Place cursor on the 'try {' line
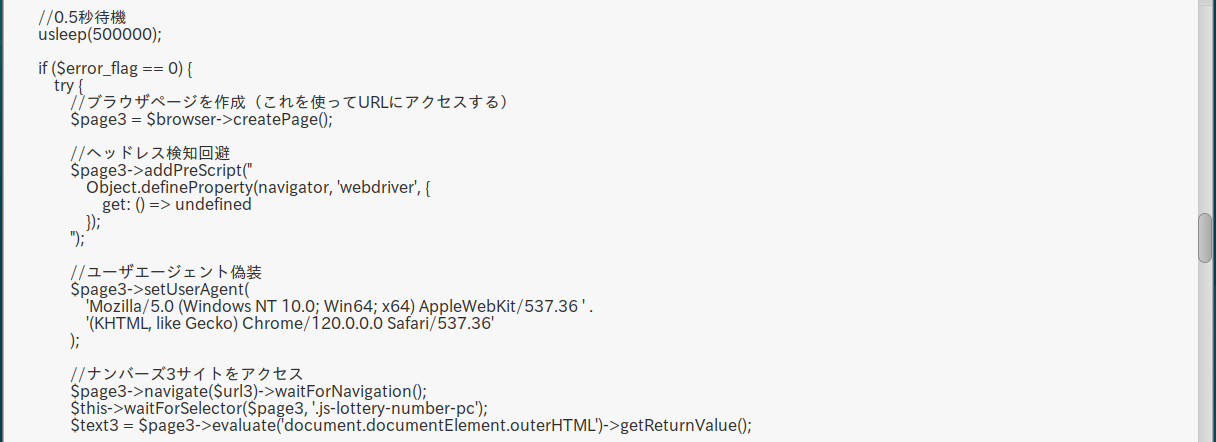The height and width of the screenshot is (442, 1216). pos(69,85)
